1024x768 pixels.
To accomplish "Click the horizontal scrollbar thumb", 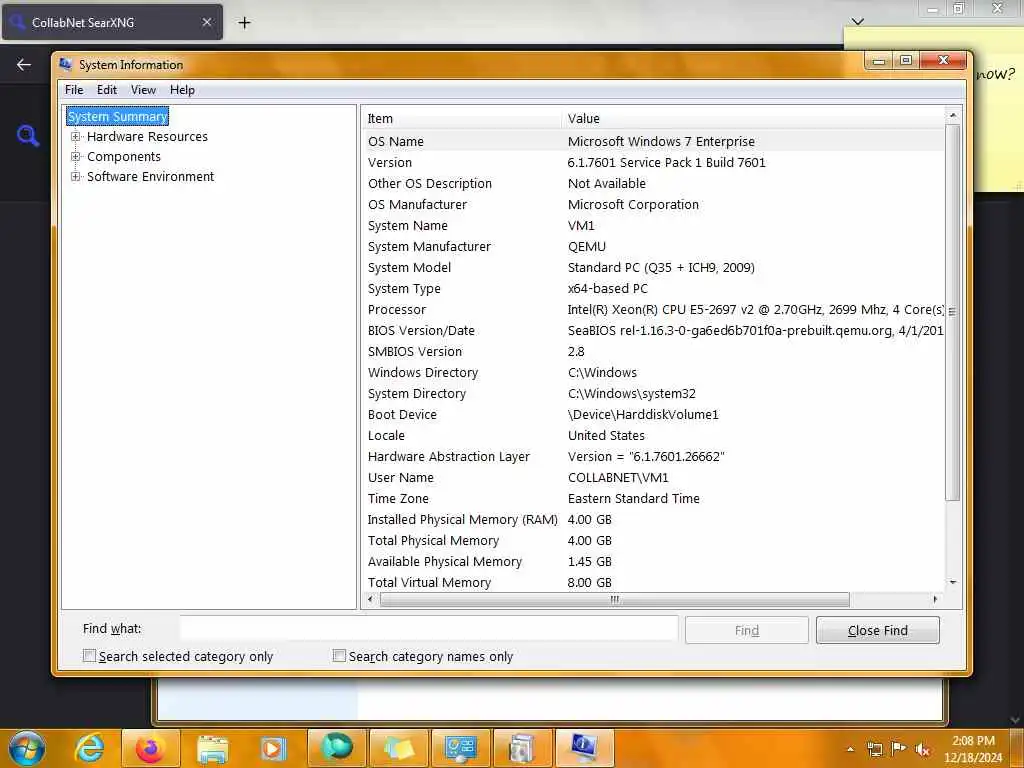I will click(615, 599).
